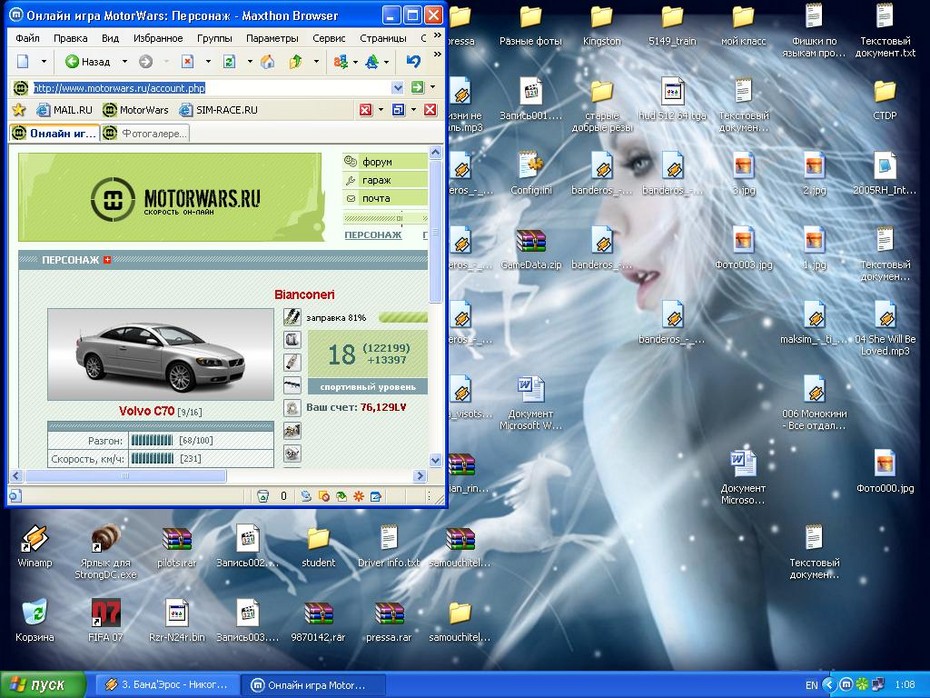
Task: Select the Корзина recycle bin icon
Action: point(34,620)
